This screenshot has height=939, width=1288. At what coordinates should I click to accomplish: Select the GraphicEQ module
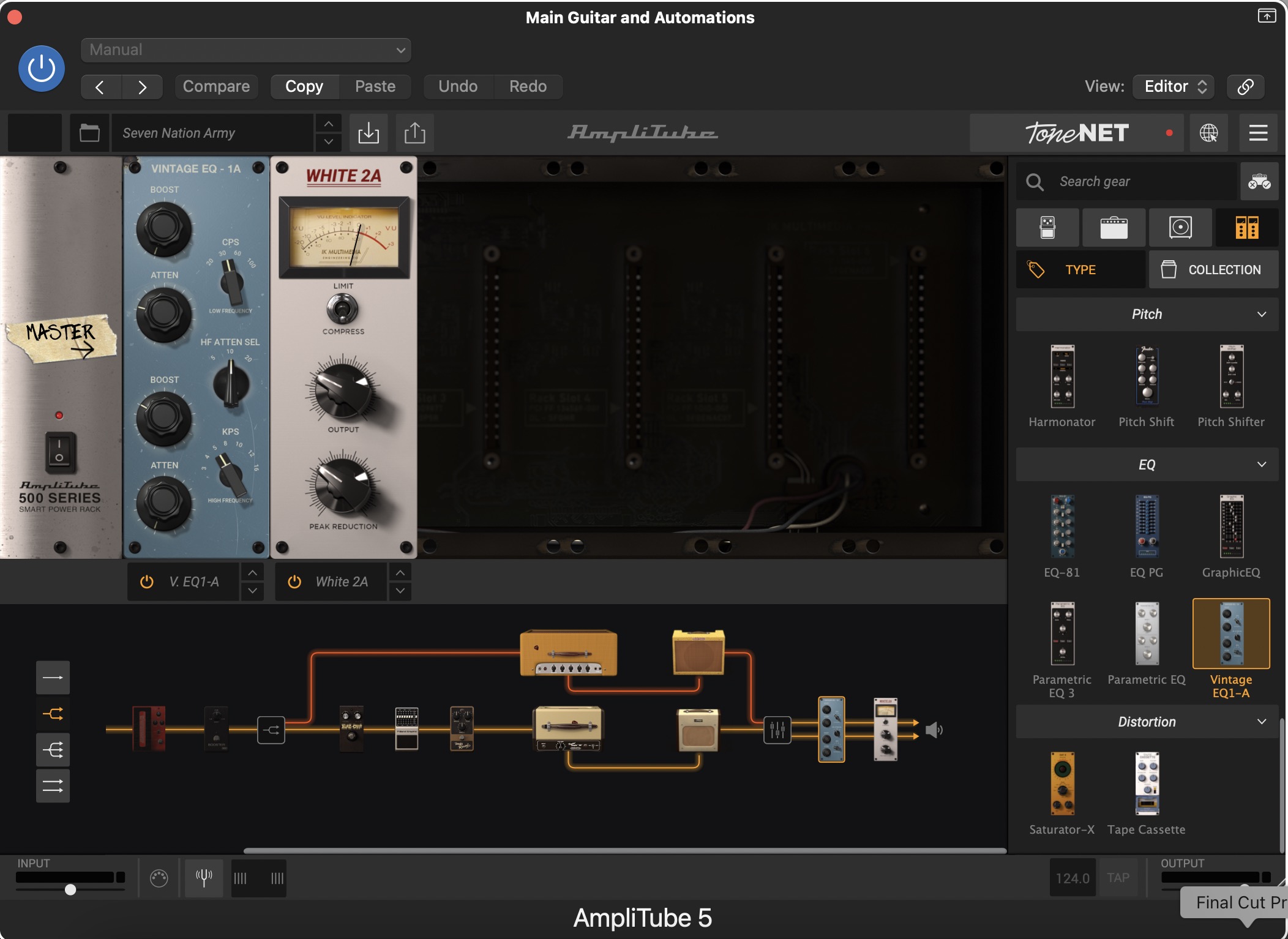[x=1231, y=536]
